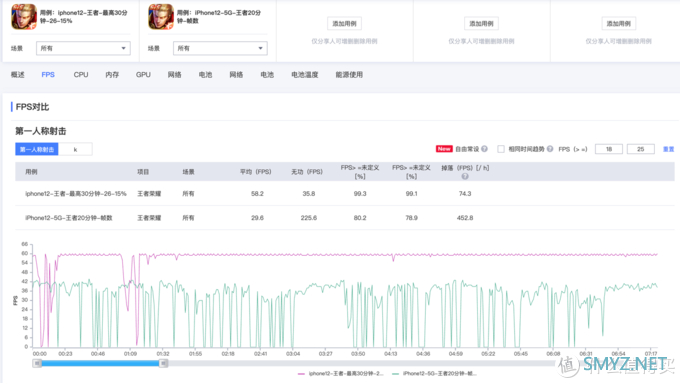Click the blue selected range of the timeline slider
The width and height of the screenshot is (680, 383).
pyautogui.click(x=100, y=363)
